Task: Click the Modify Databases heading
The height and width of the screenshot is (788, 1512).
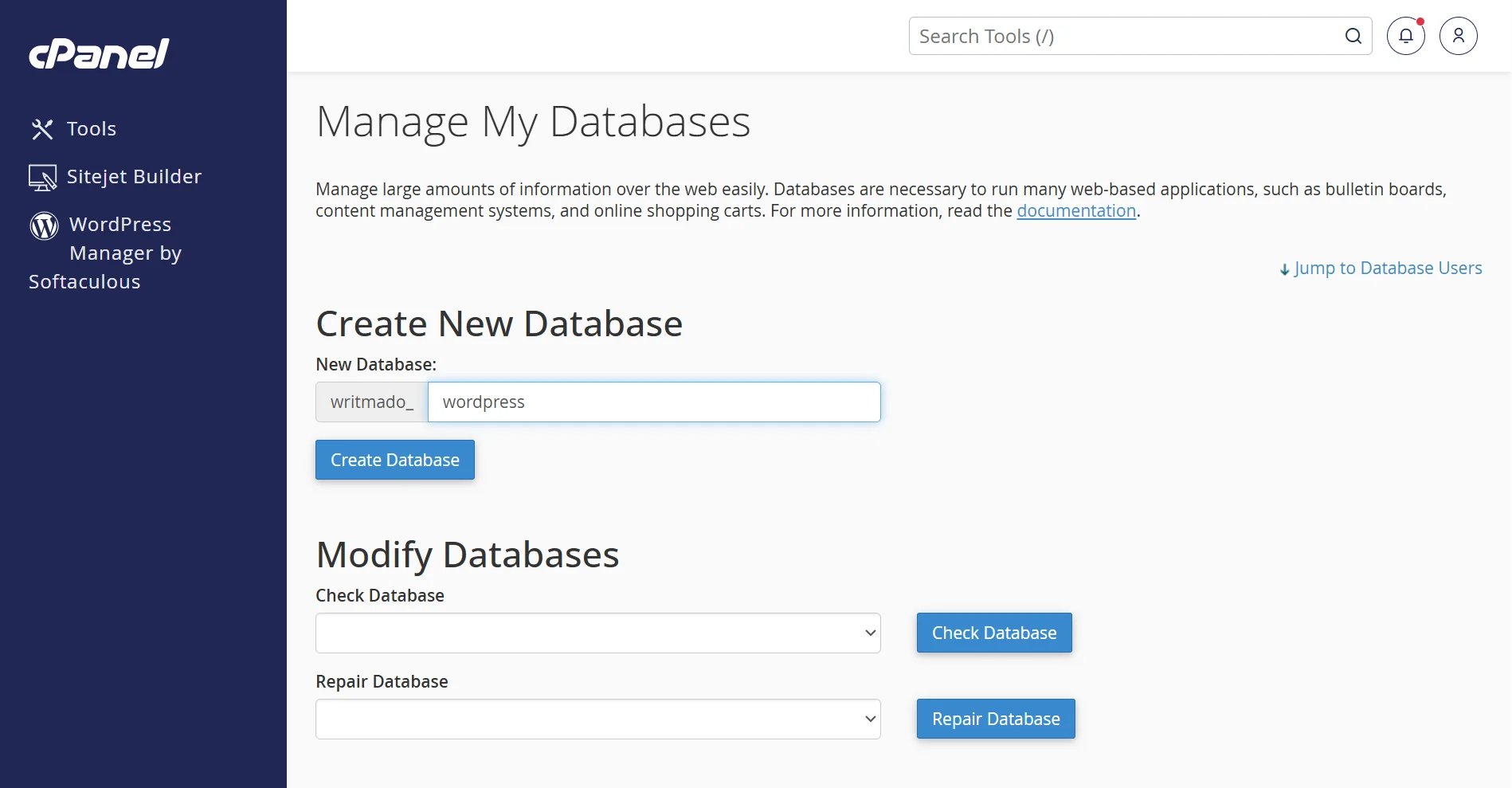Action: click(x=468, y=555)
